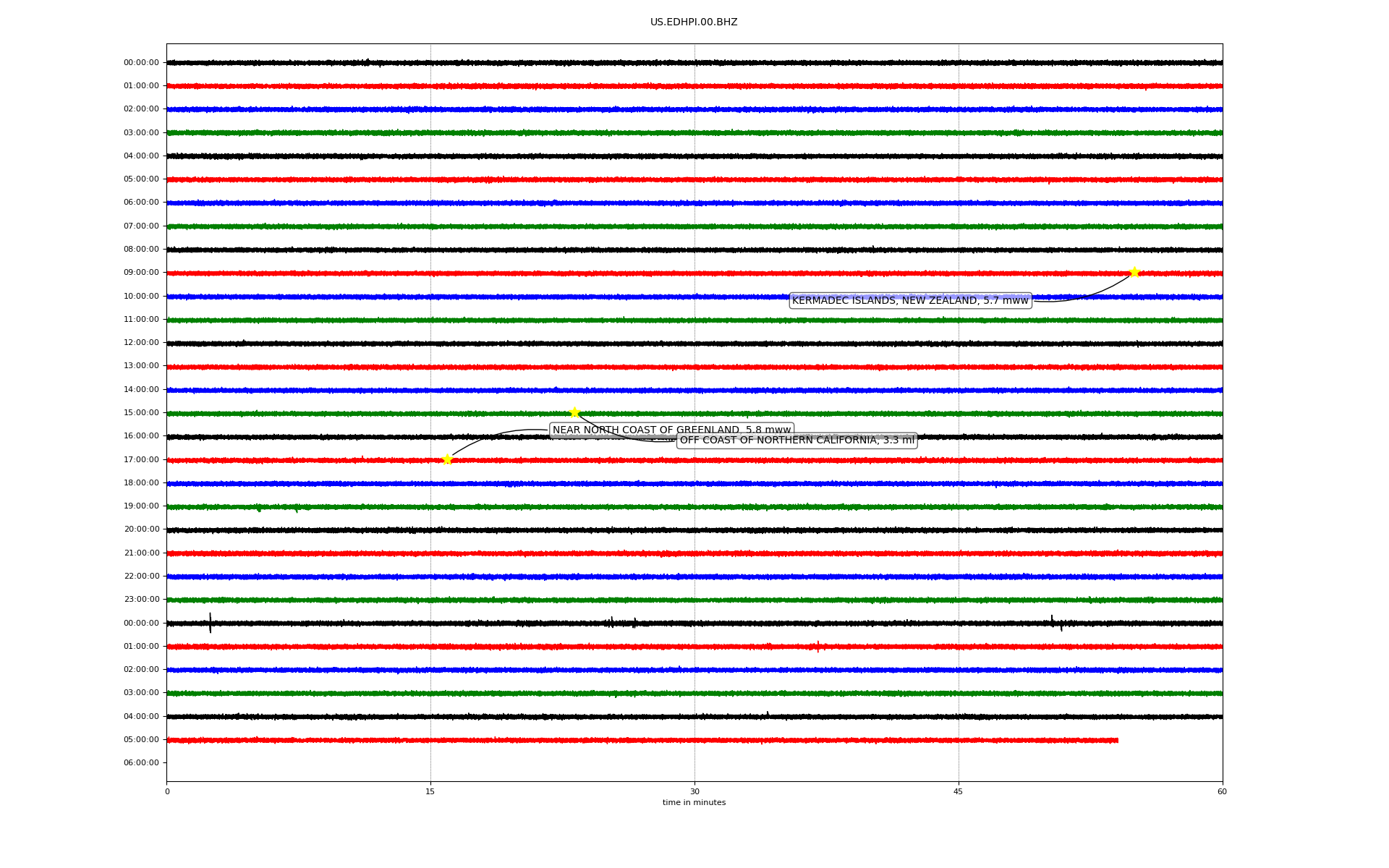Click the plot title US.EDHPI.00.BHZ
Viewport: 1389px width, 868px height.
694,22
